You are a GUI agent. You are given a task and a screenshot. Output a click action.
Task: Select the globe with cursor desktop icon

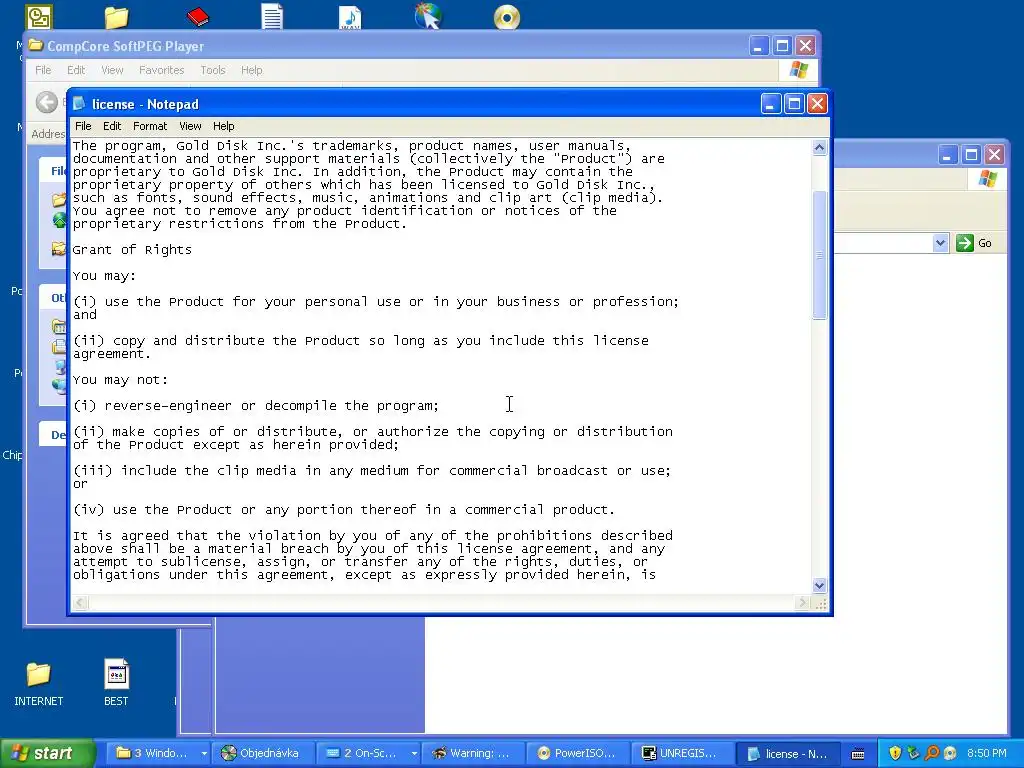[x=428, y=16]
